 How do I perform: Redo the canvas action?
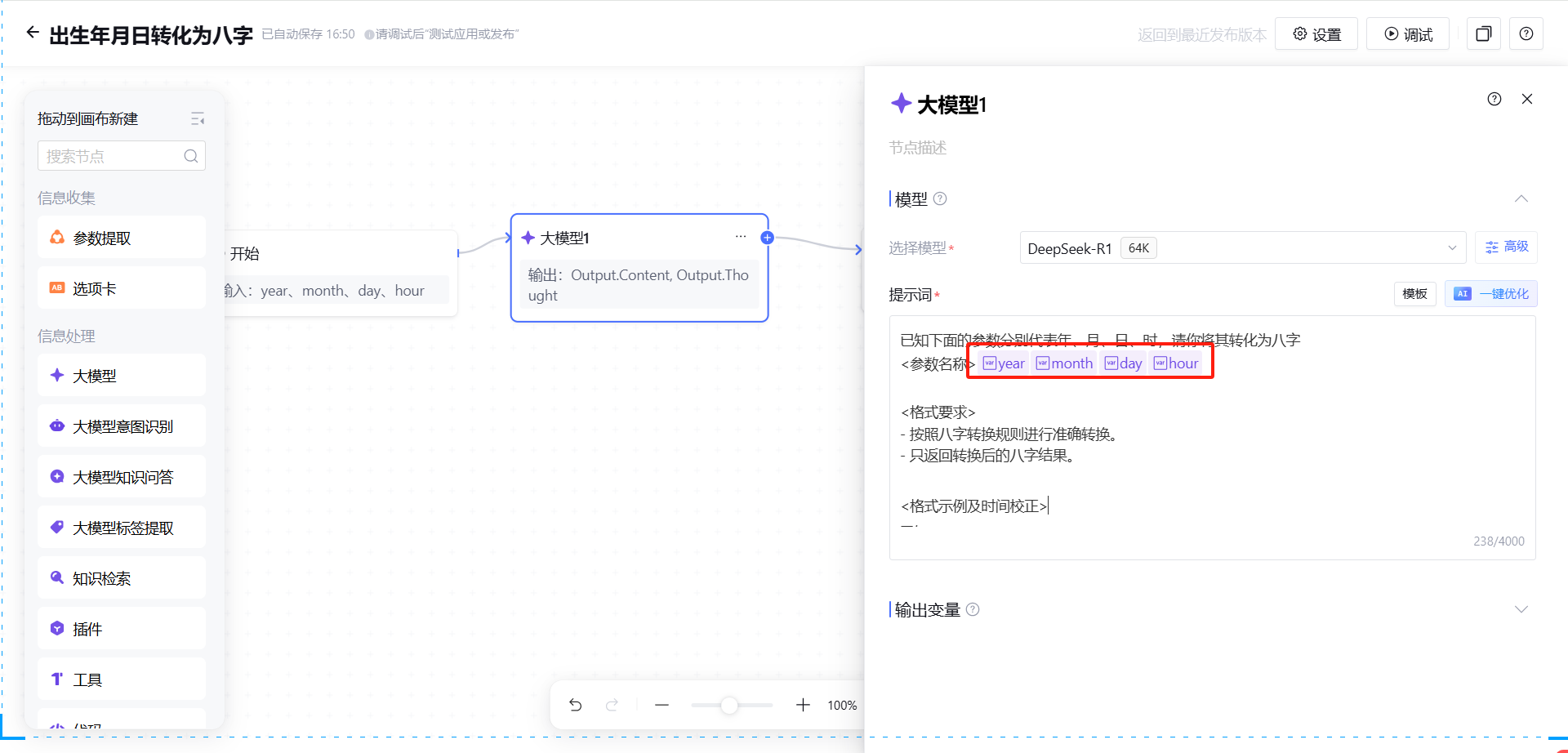(612, 705)
